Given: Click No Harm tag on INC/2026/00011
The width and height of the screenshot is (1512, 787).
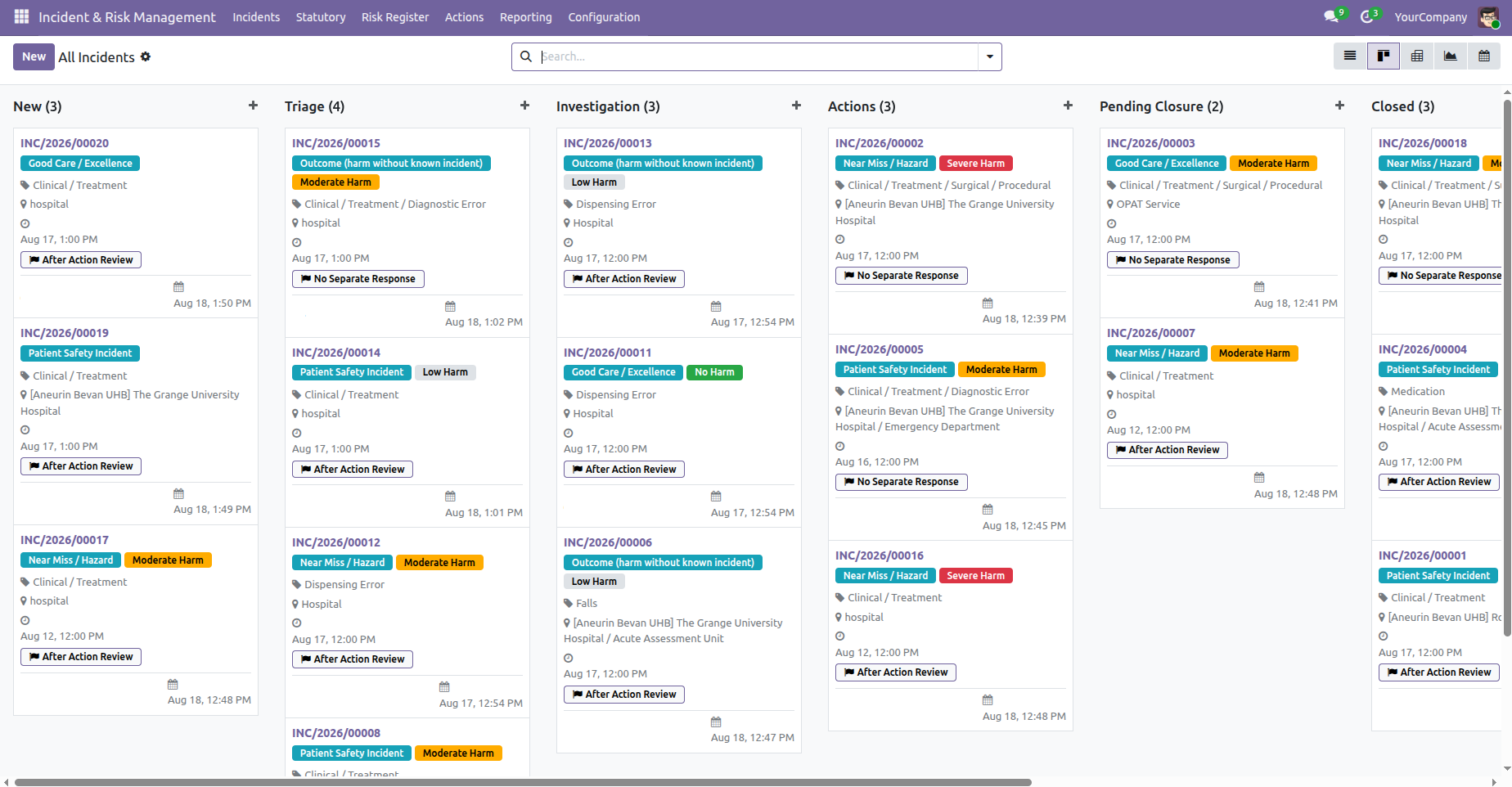Looking at the screenshot, I should point(714,372).
